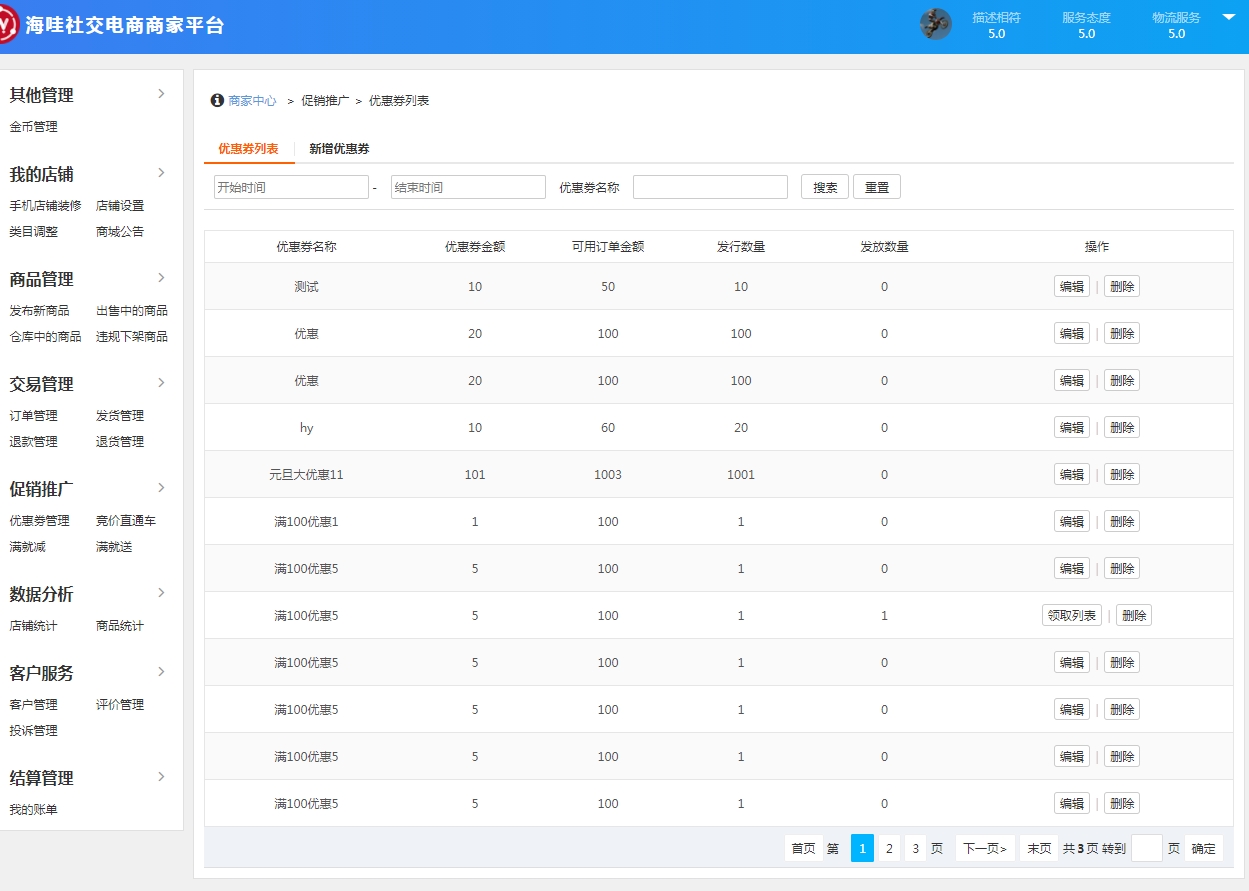Switch to the 优惠券列表 tab
The width and height of the screenshot is (1249, 891).
coord(248,149)
